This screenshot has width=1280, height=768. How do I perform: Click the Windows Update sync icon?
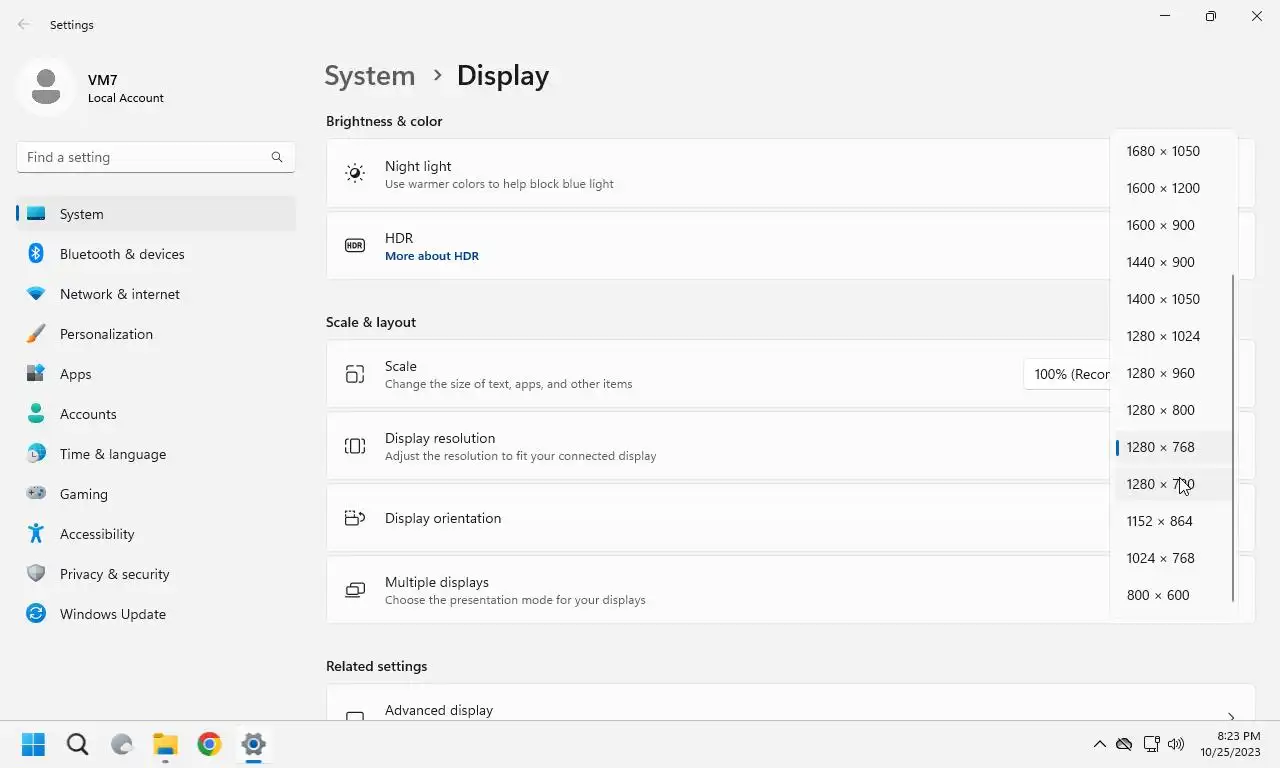pos(36,614)
